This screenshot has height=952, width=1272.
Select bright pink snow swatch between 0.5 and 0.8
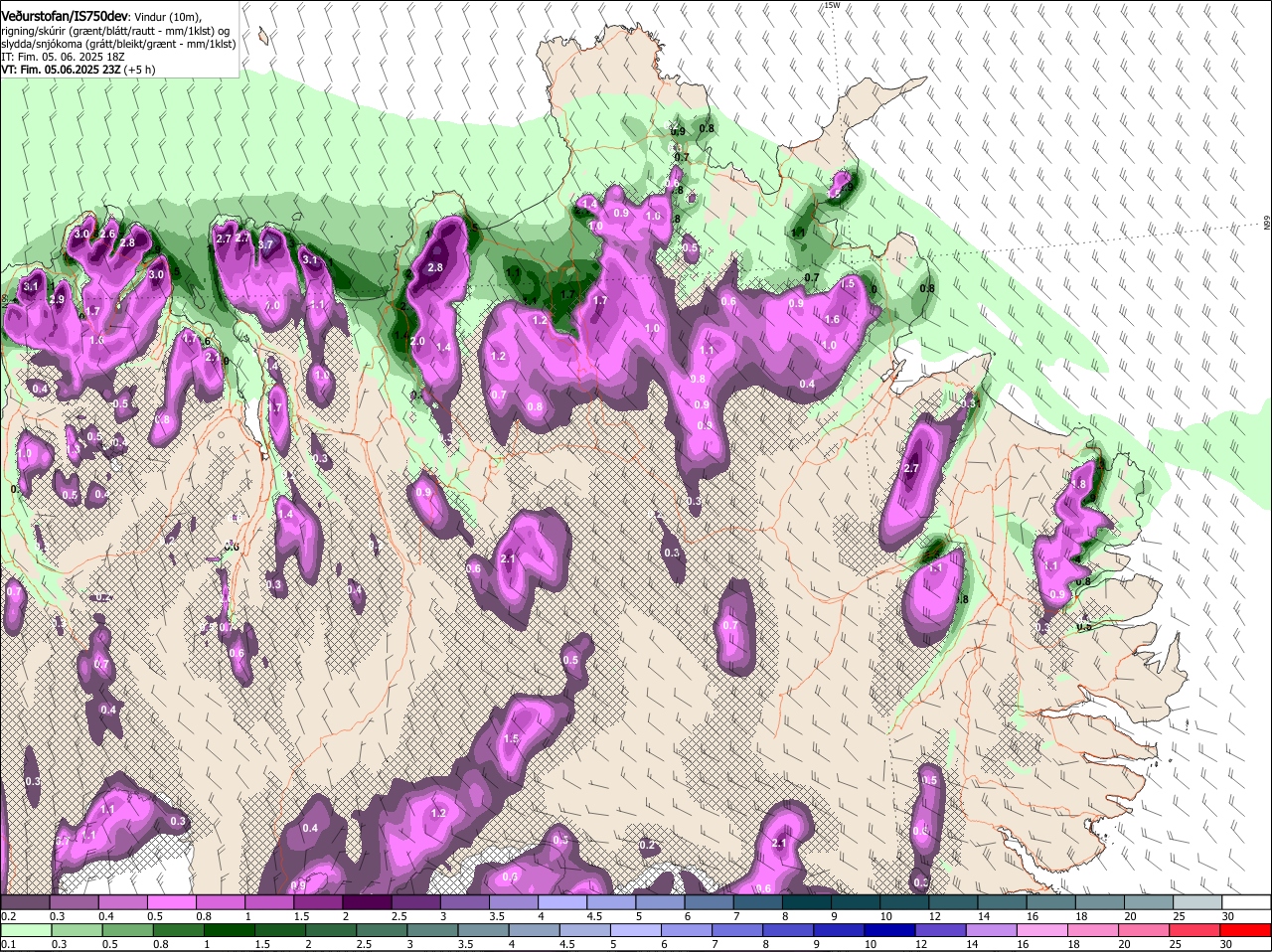pyautogui.click(x=174, y=902)
